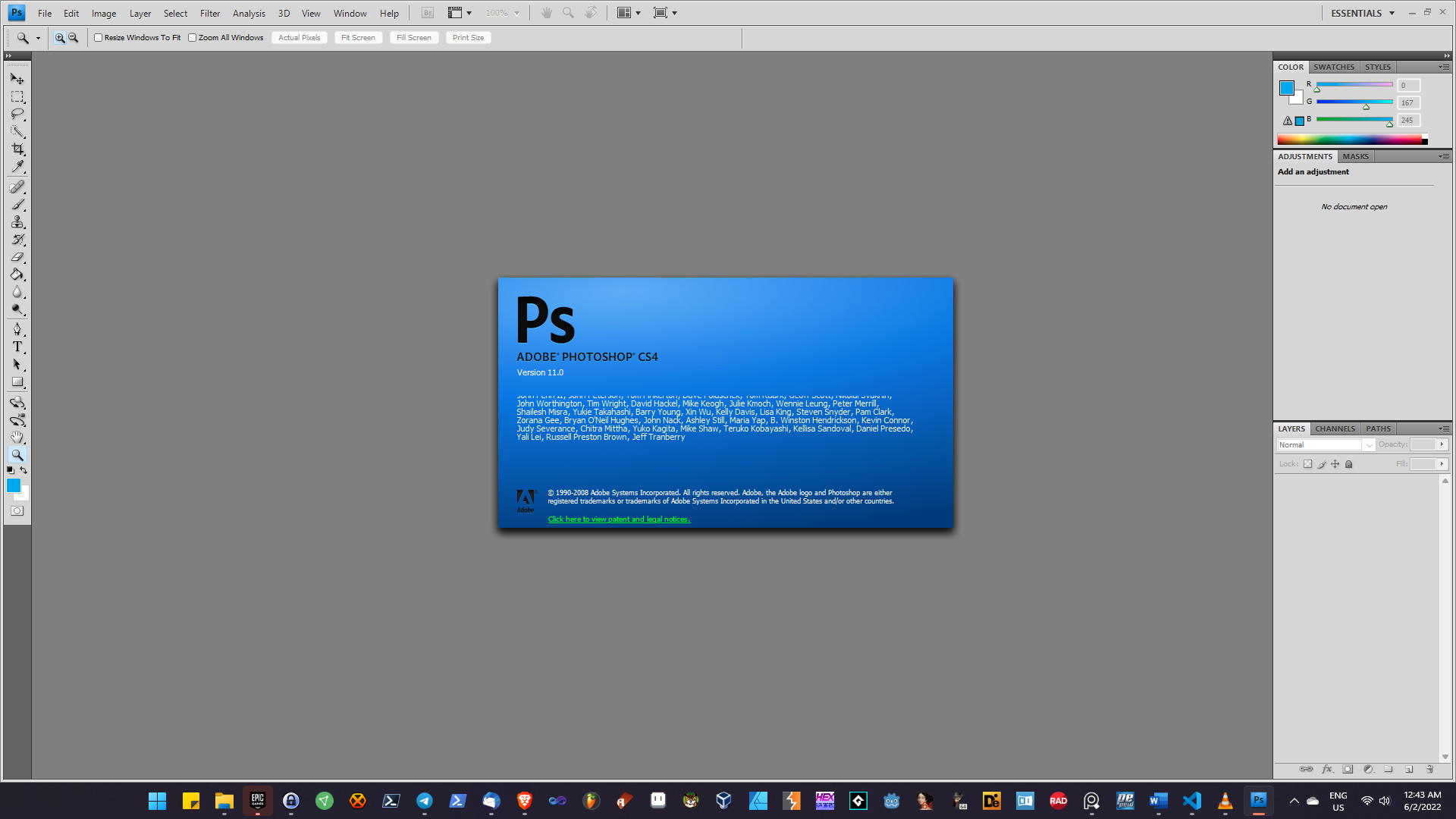Click the Fit Screen button

click(358, 37)
